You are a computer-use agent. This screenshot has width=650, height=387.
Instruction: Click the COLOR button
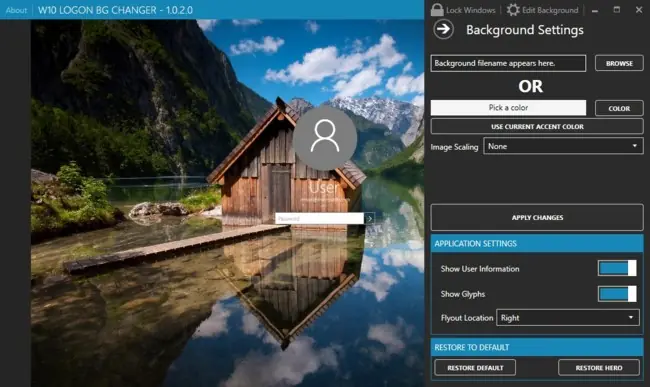coord(619,108)
